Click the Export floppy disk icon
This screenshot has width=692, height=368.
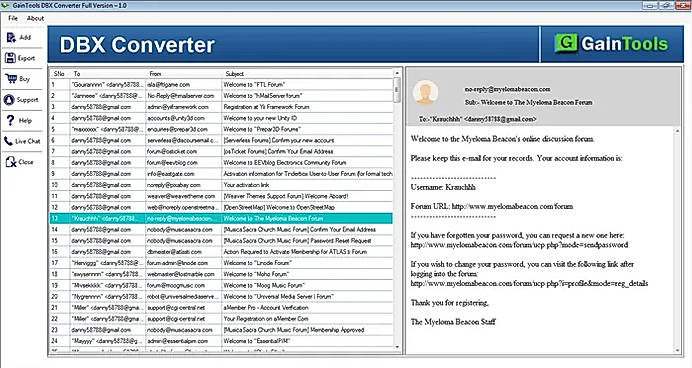10,58
